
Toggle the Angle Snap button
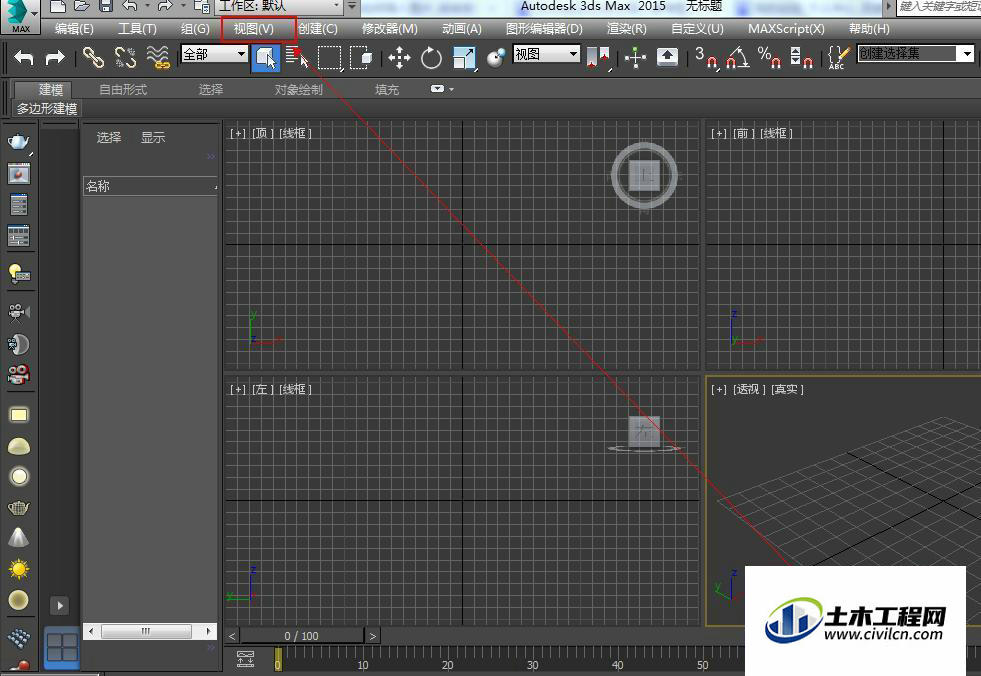point(738,58)
